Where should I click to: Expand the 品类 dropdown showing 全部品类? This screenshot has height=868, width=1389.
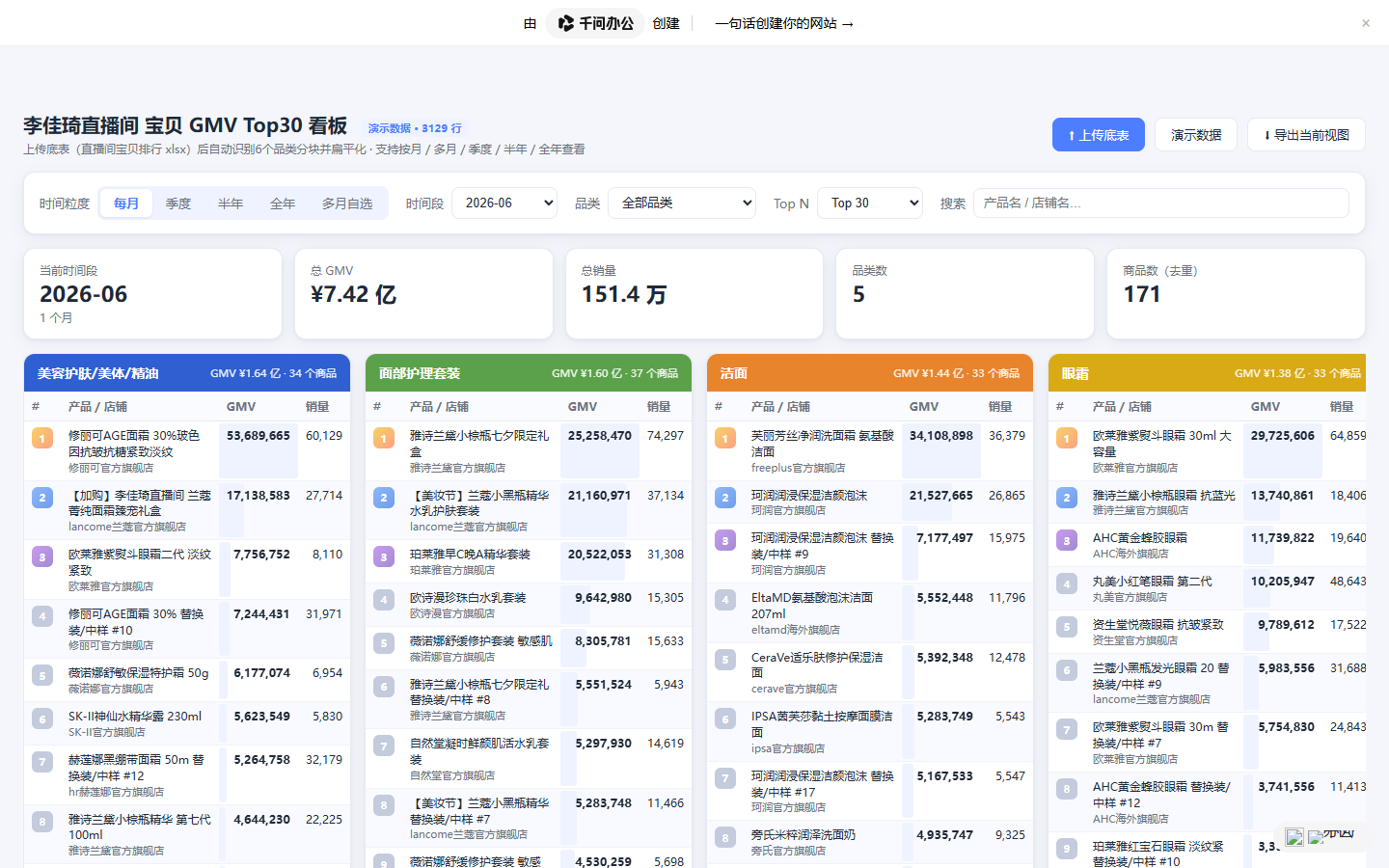pyautogui.click(x=682, y=203)
